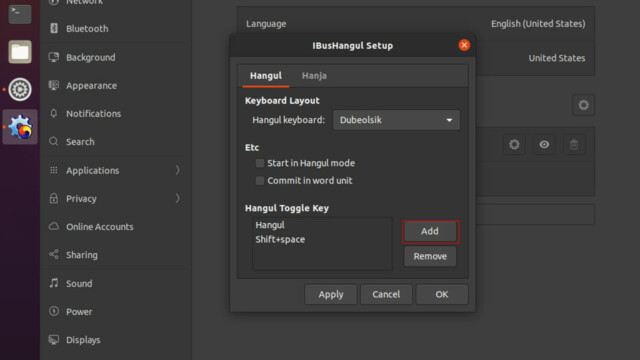640x360 pixels.
Task: Click gear icon beside input source row
Action: (514, 144)
